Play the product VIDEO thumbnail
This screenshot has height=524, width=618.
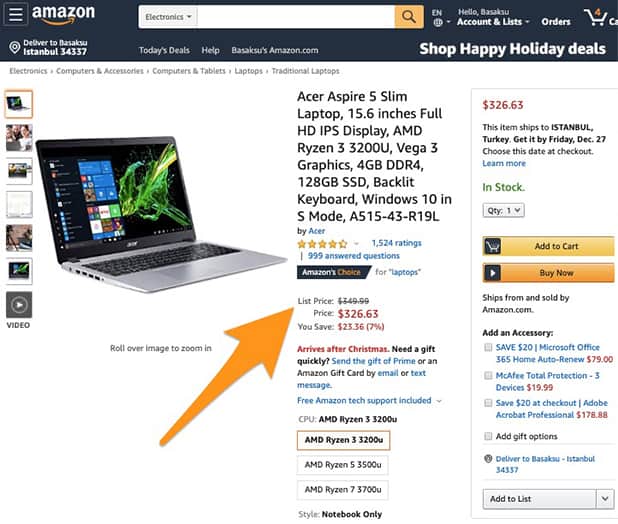tap(19, 305)
